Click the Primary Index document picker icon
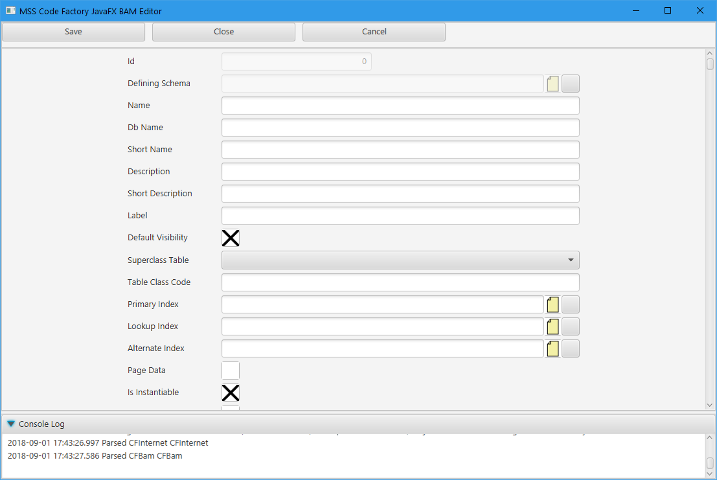Image resolution: width=717 pixels, height=480 pixels. pos(552,304)
